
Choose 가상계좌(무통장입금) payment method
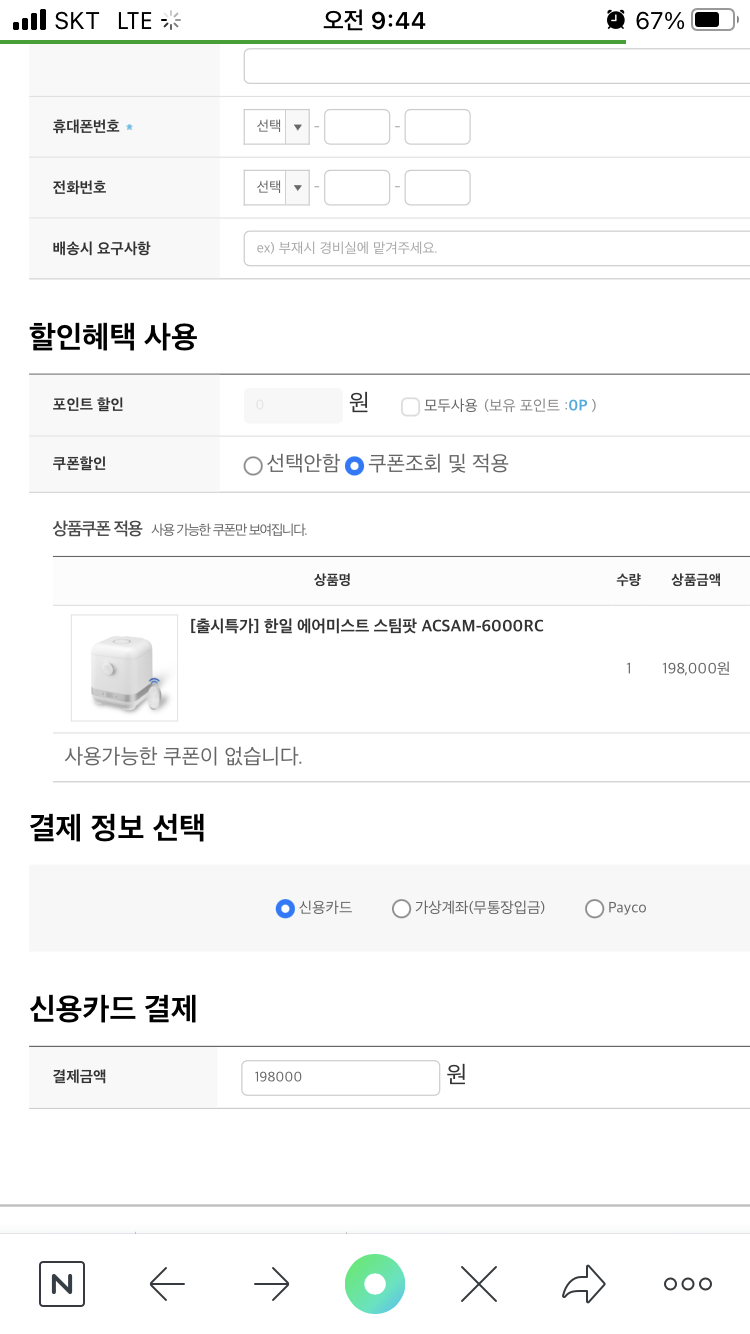coord(401,908)
